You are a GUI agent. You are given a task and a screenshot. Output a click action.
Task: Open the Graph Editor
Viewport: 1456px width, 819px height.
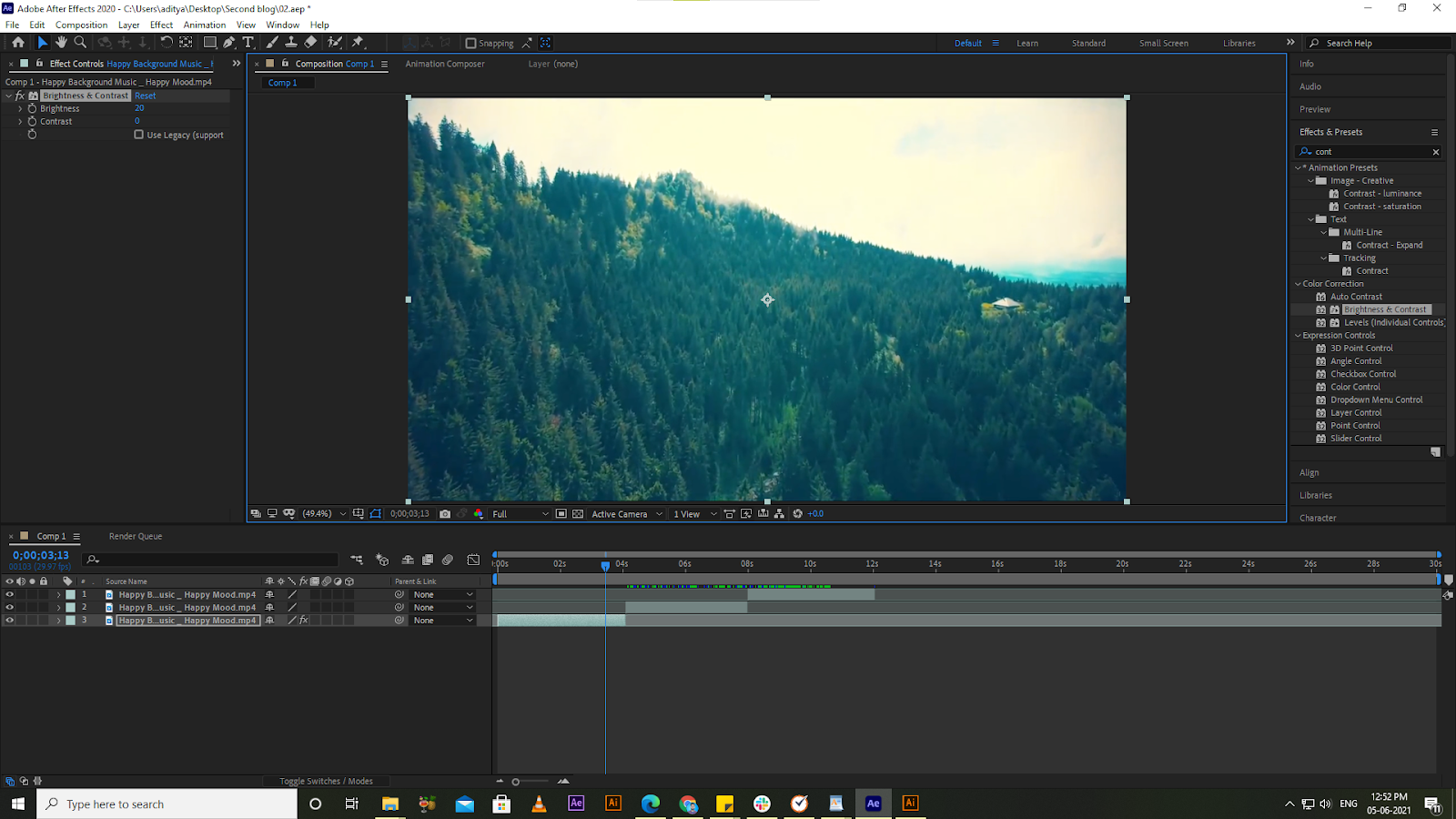473,560
